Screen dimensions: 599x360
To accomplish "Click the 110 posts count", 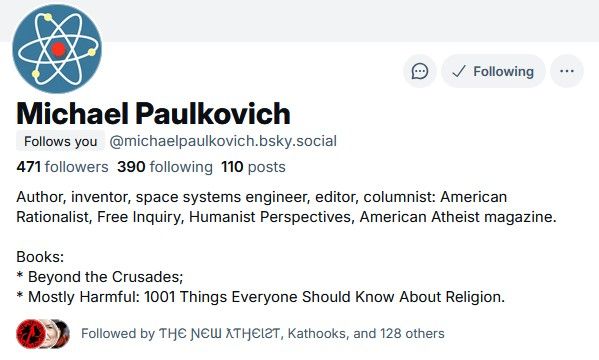I will [x=253, y=167].
